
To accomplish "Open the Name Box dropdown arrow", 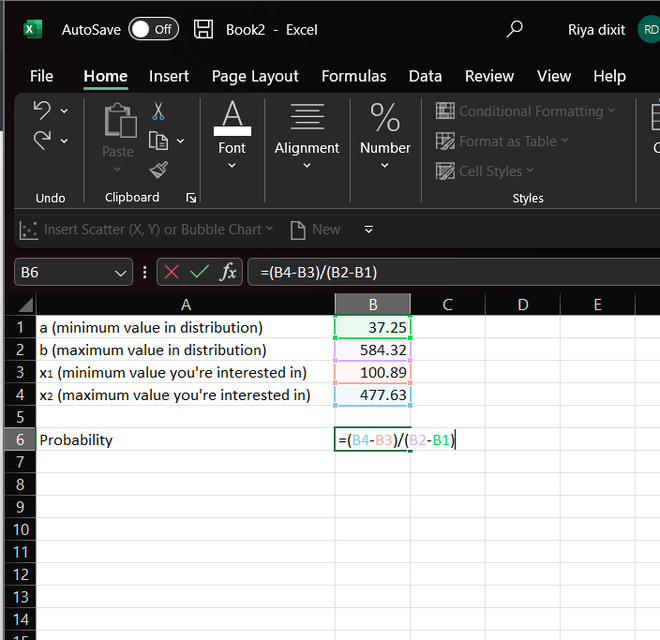I will coord(121,272).
